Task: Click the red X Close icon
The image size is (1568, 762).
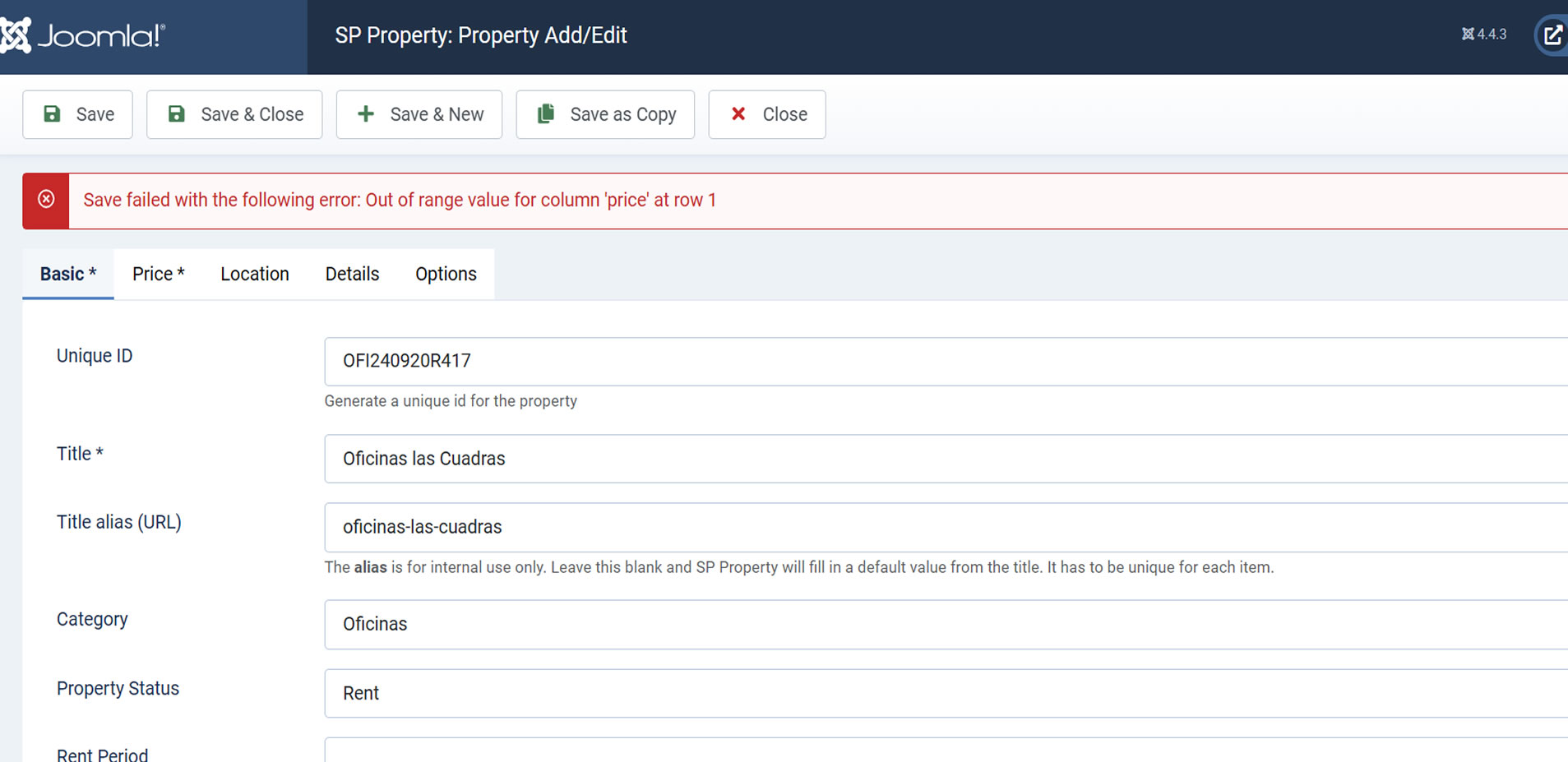Action: pyautogui.click(x=738, y=114)
